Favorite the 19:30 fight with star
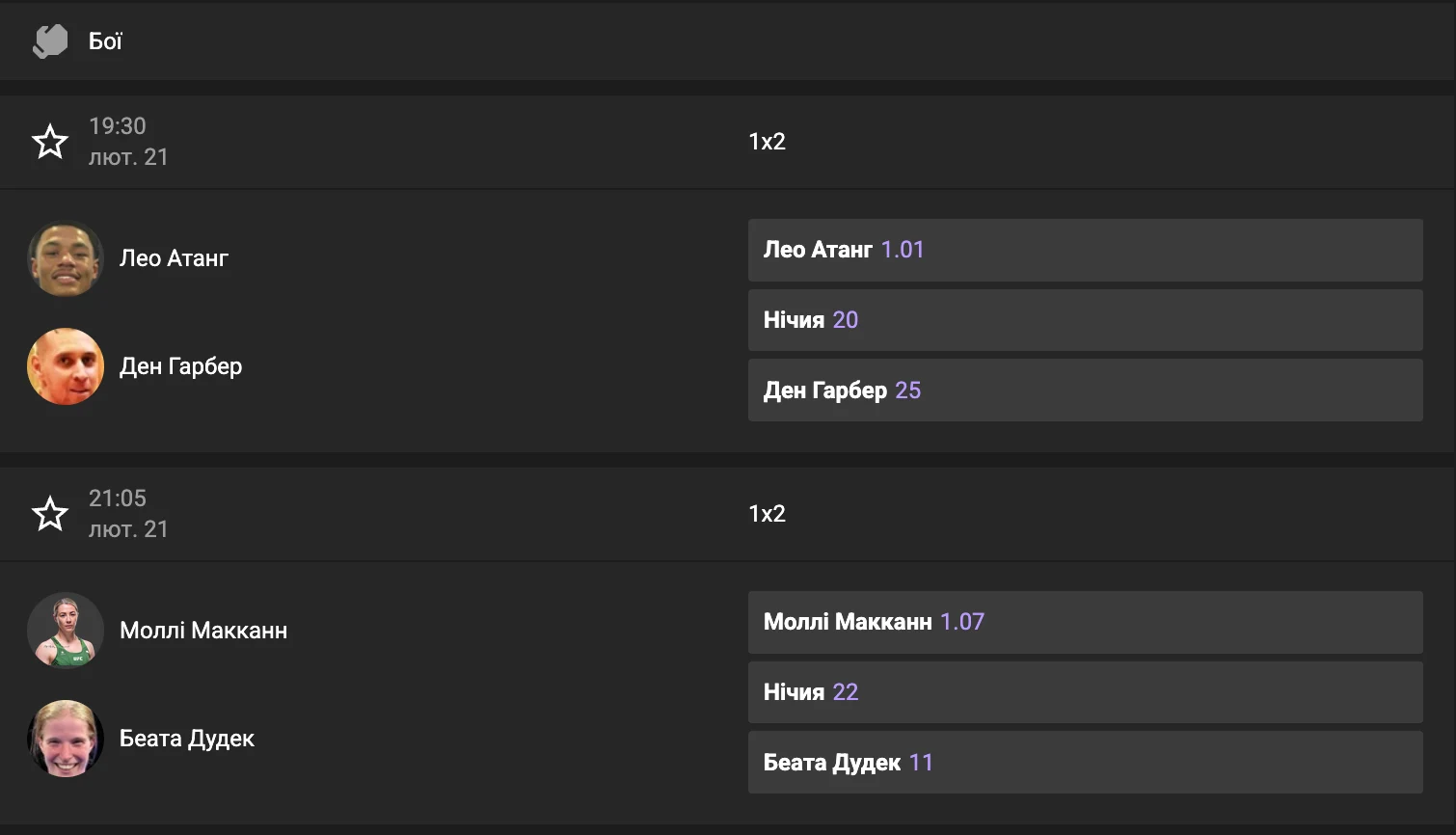1456x835 pixels. pos(50,142)
